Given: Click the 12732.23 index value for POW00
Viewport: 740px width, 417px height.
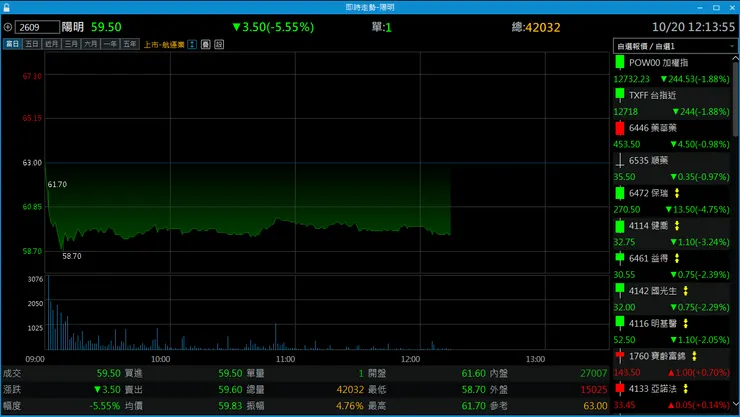Looking at the screenshot, I should (x=631, y=79).
